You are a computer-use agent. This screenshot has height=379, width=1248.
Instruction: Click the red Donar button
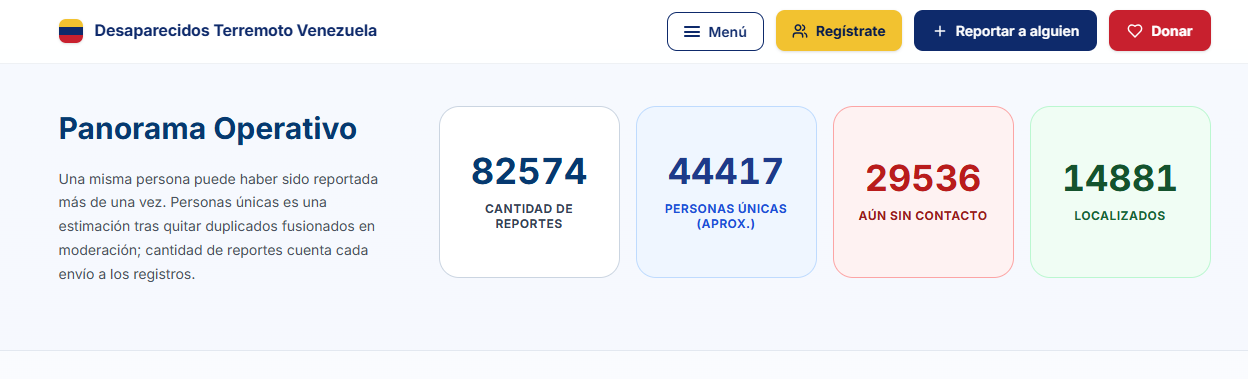pyautogui.click(x=1159, y=31)
